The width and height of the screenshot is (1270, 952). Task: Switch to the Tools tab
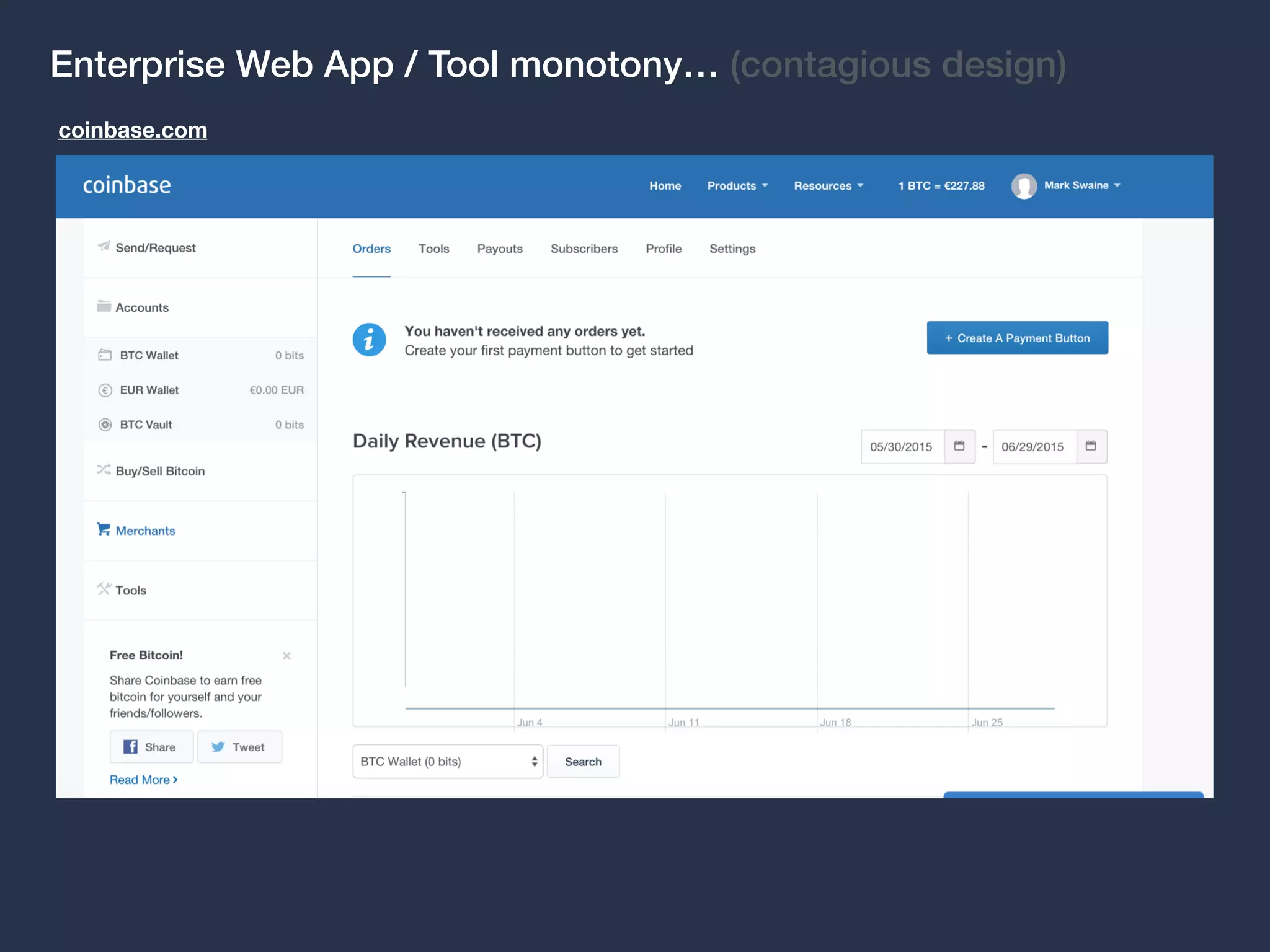[433, 249]
